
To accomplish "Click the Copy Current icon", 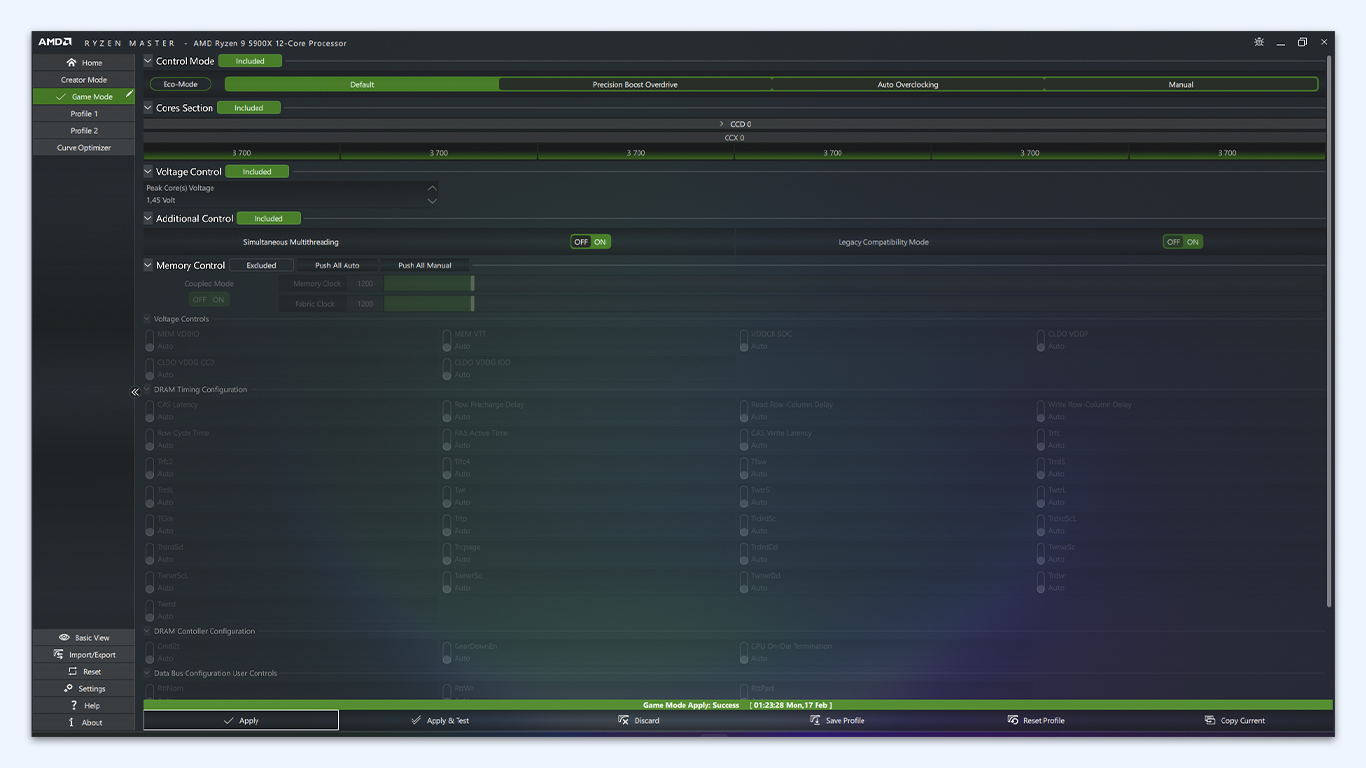I will tap(1210, 720).
